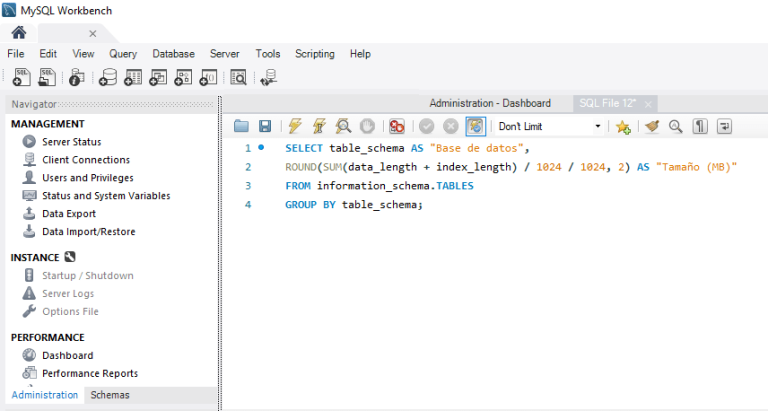The image size is (768, 411).
Task: Open script file folder icon in editor
Action: point(241,126)
